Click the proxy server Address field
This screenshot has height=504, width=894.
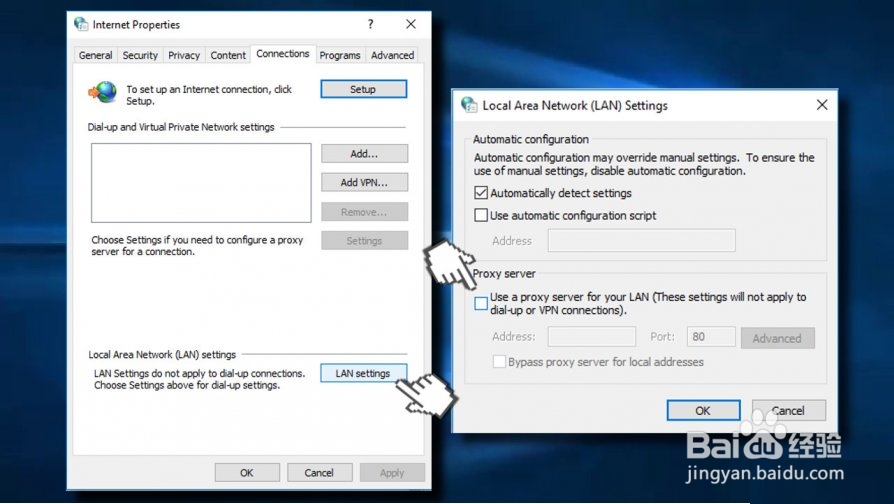click(x=592, y=337)
